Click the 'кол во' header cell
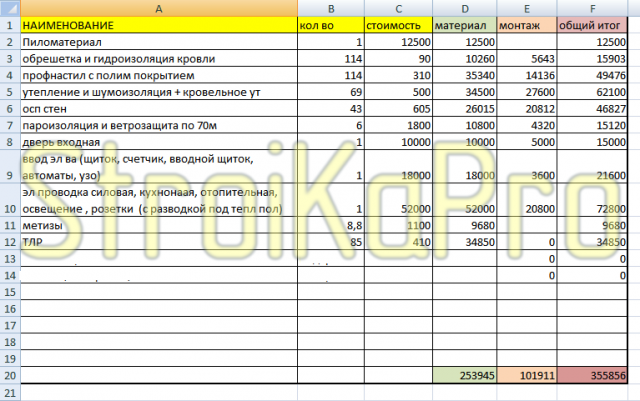Image resolution: width=640 pixels, height=401 pixels. click(331, 25)
